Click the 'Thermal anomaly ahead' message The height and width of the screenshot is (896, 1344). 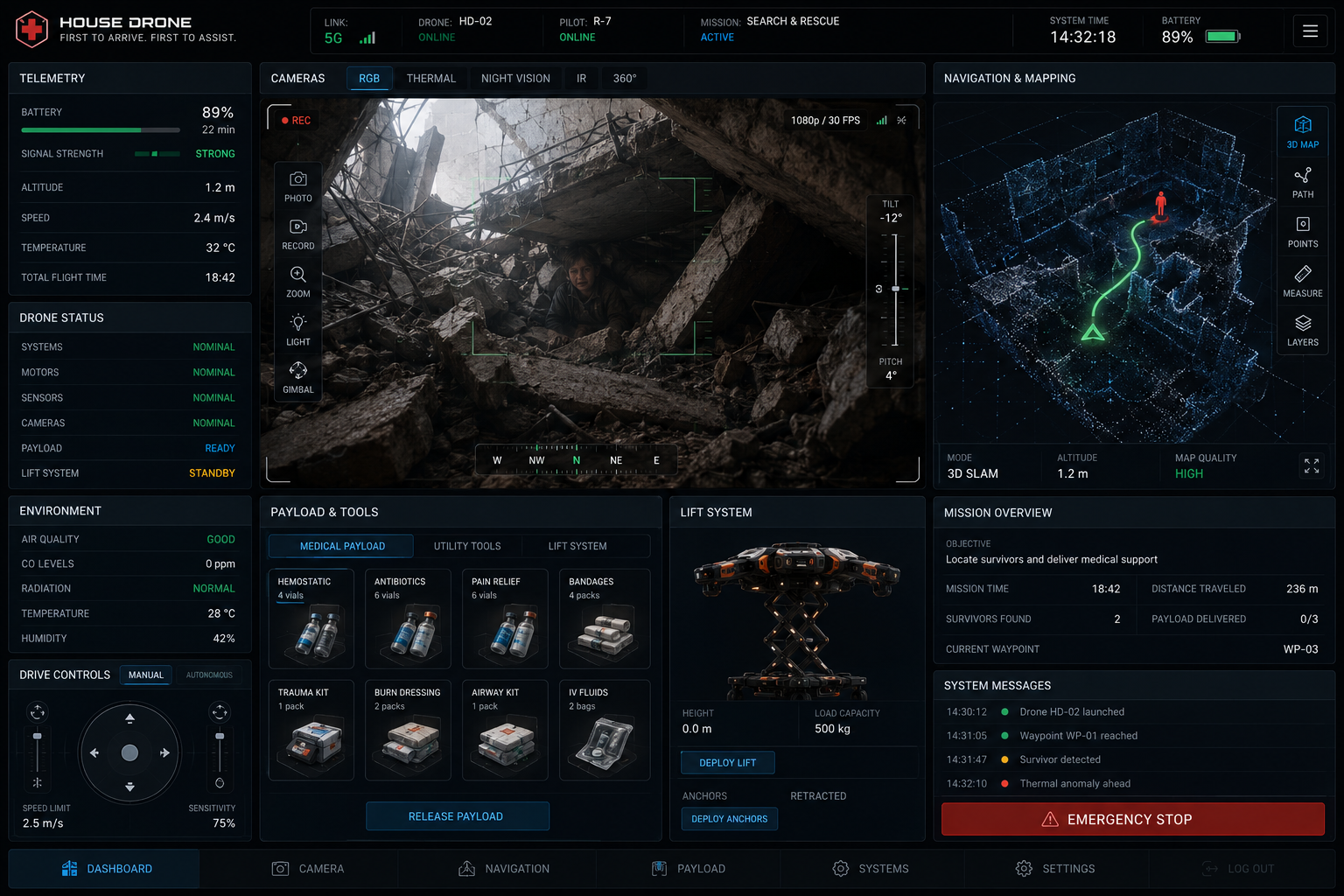click(x=1074, y=784)
